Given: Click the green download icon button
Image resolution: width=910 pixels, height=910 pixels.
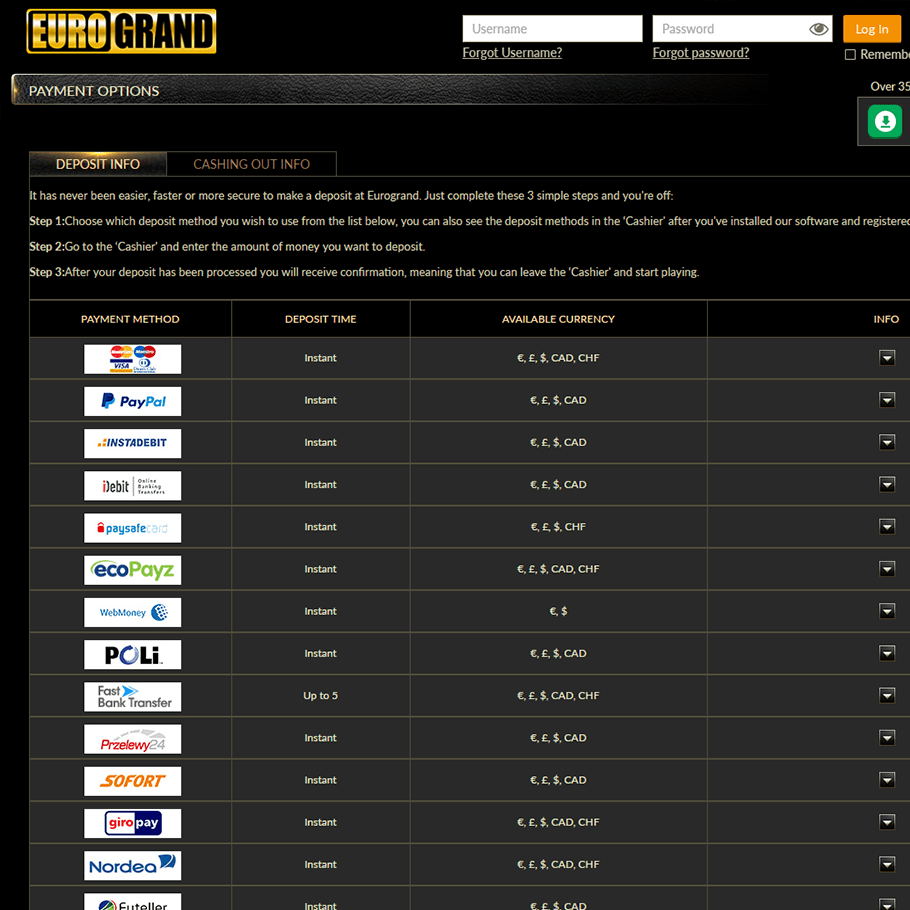Looking at the screenshot, I should (x=884, y=121).
